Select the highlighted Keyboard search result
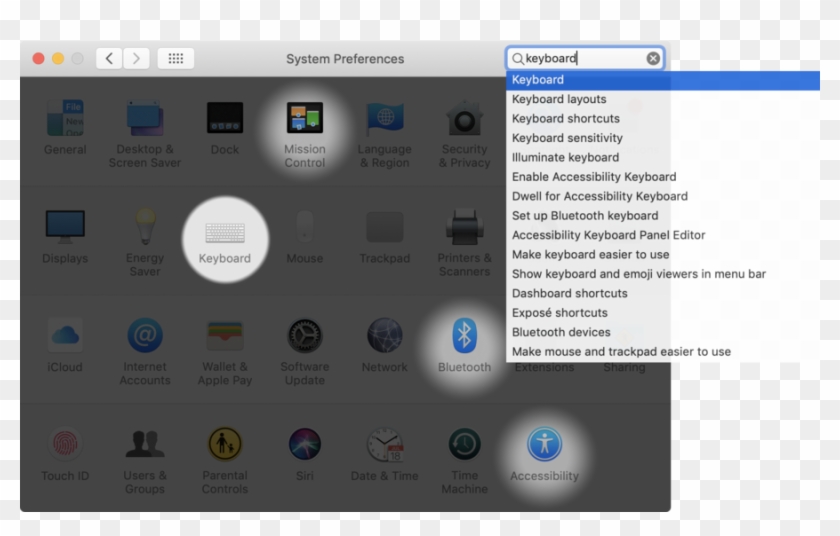Screen dimensions: 840x536 [663, 80]
